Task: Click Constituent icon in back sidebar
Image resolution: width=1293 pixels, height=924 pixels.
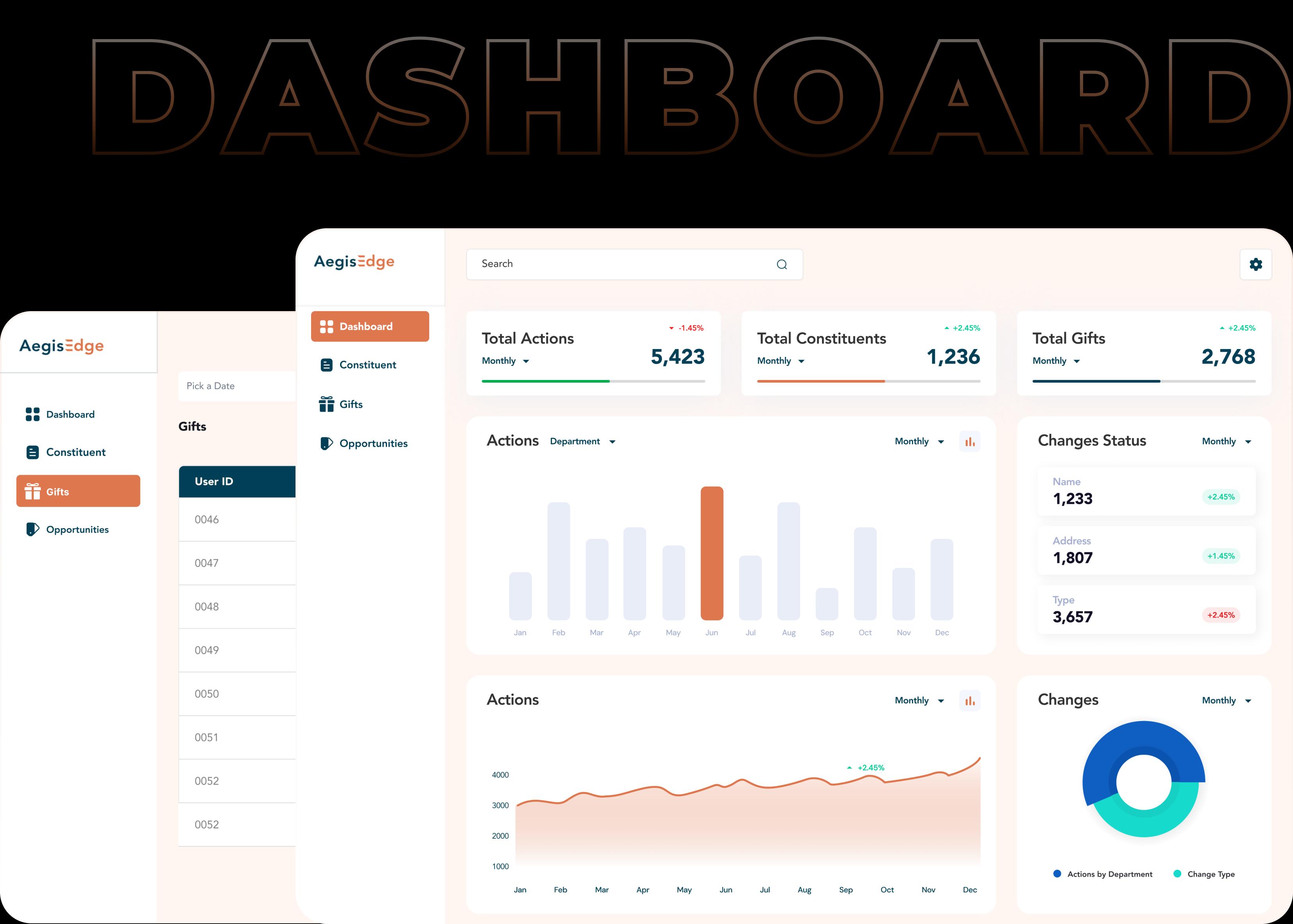Action: coord(32,452)
